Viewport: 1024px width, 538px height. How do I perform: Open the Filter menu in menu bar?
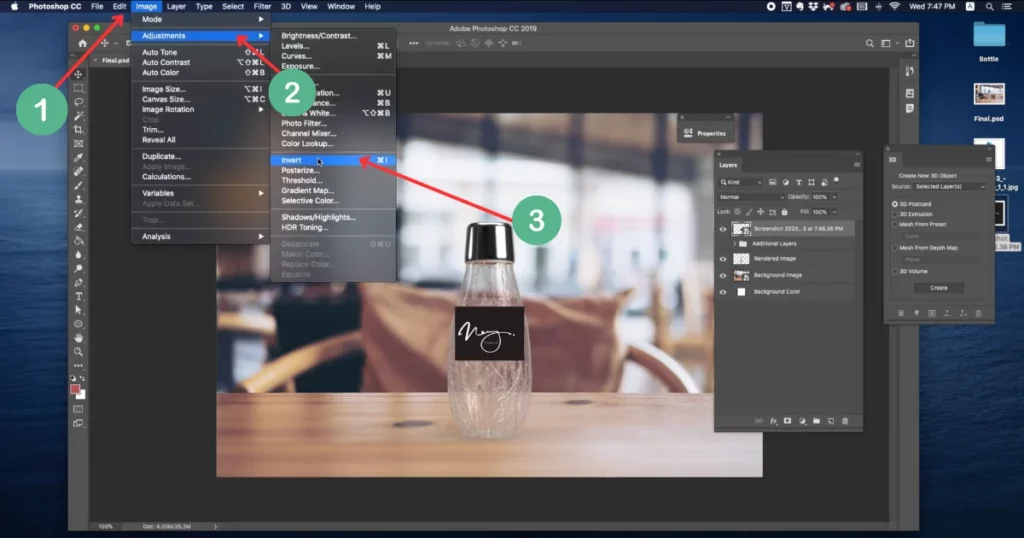pos(262,7)
